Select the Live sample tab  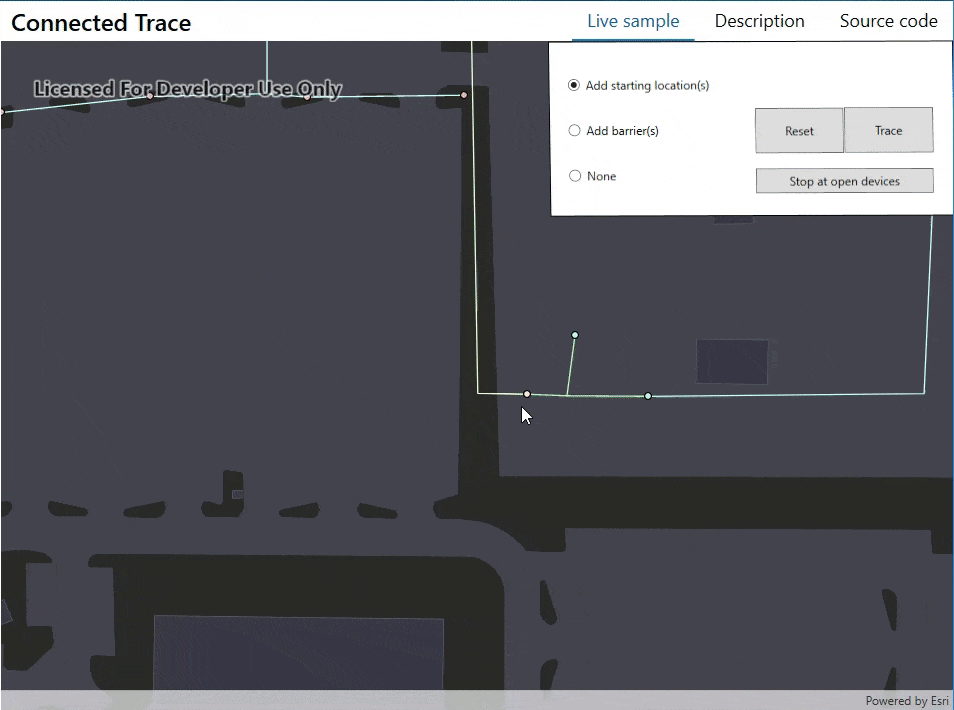click(632, 20)
